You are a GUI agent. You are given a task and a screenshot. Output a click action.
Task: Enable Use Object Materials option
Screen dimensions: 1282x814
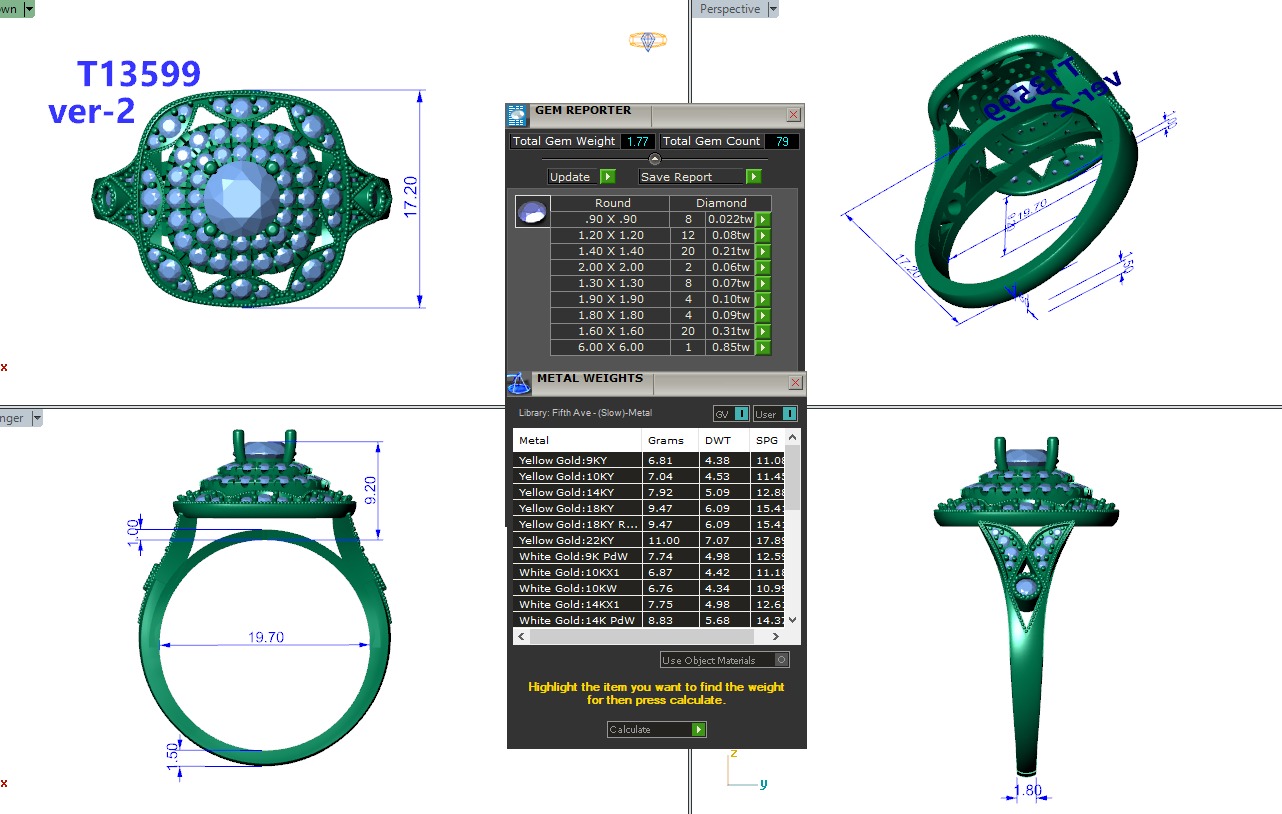(782, 660)
